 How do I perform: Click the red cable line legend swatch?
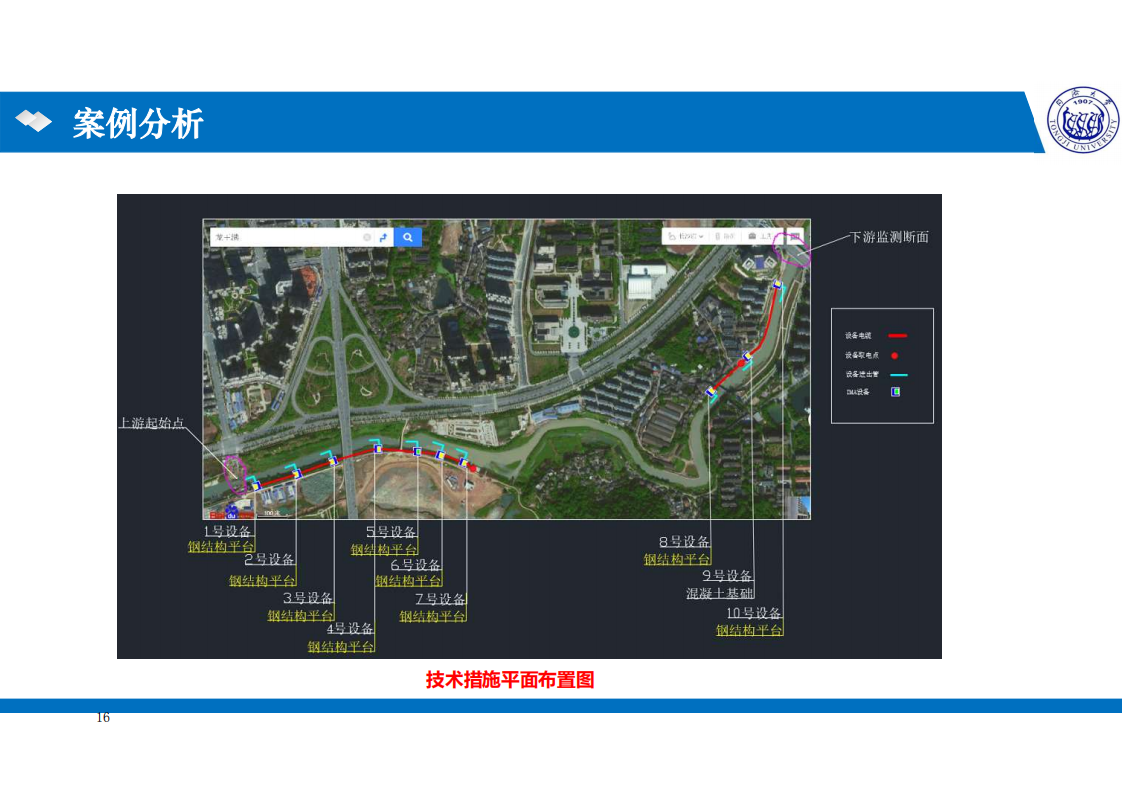point(897,336)
